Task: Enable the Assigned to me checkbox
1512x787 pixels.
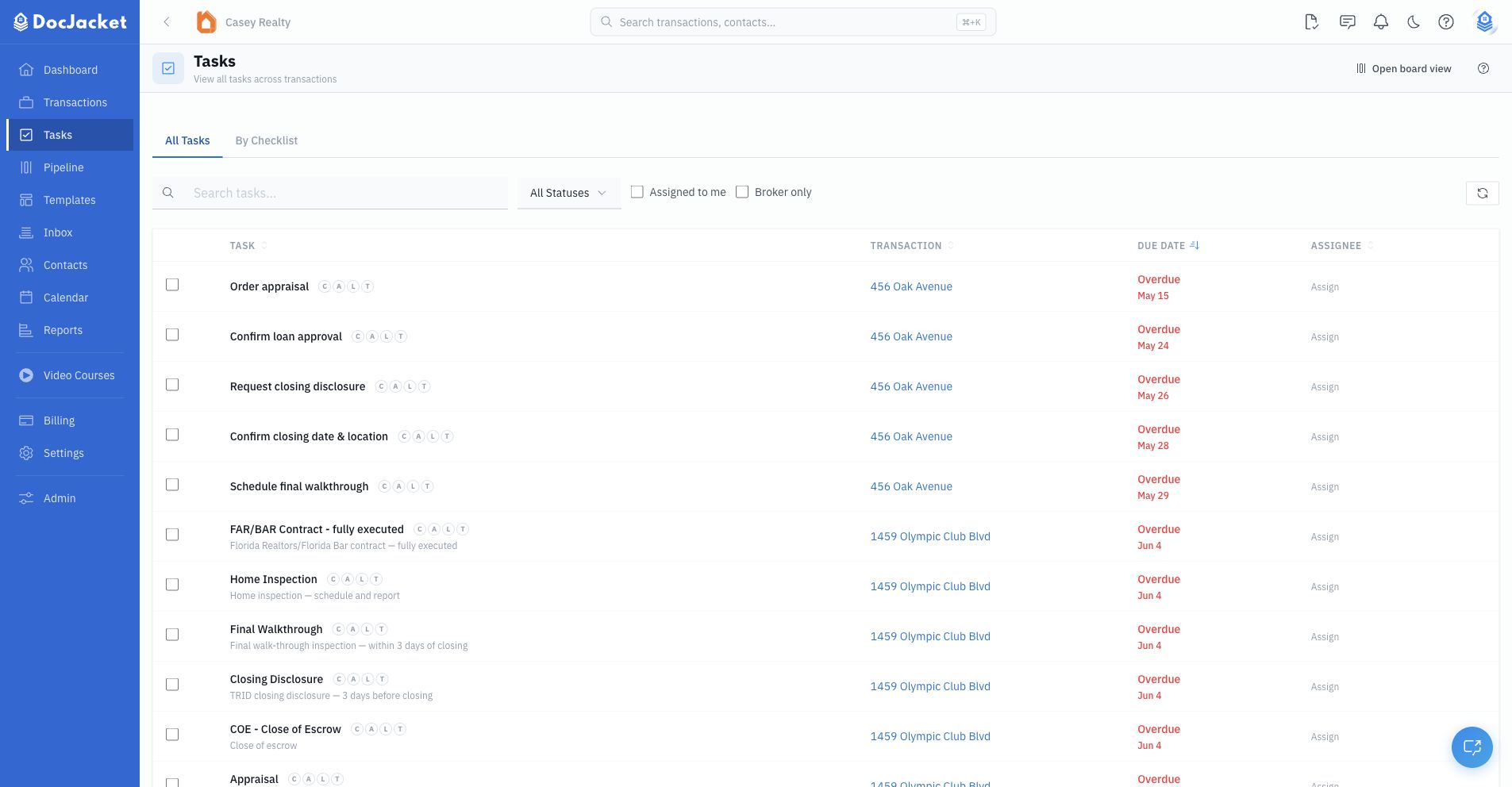Action: tap(637, 192)
